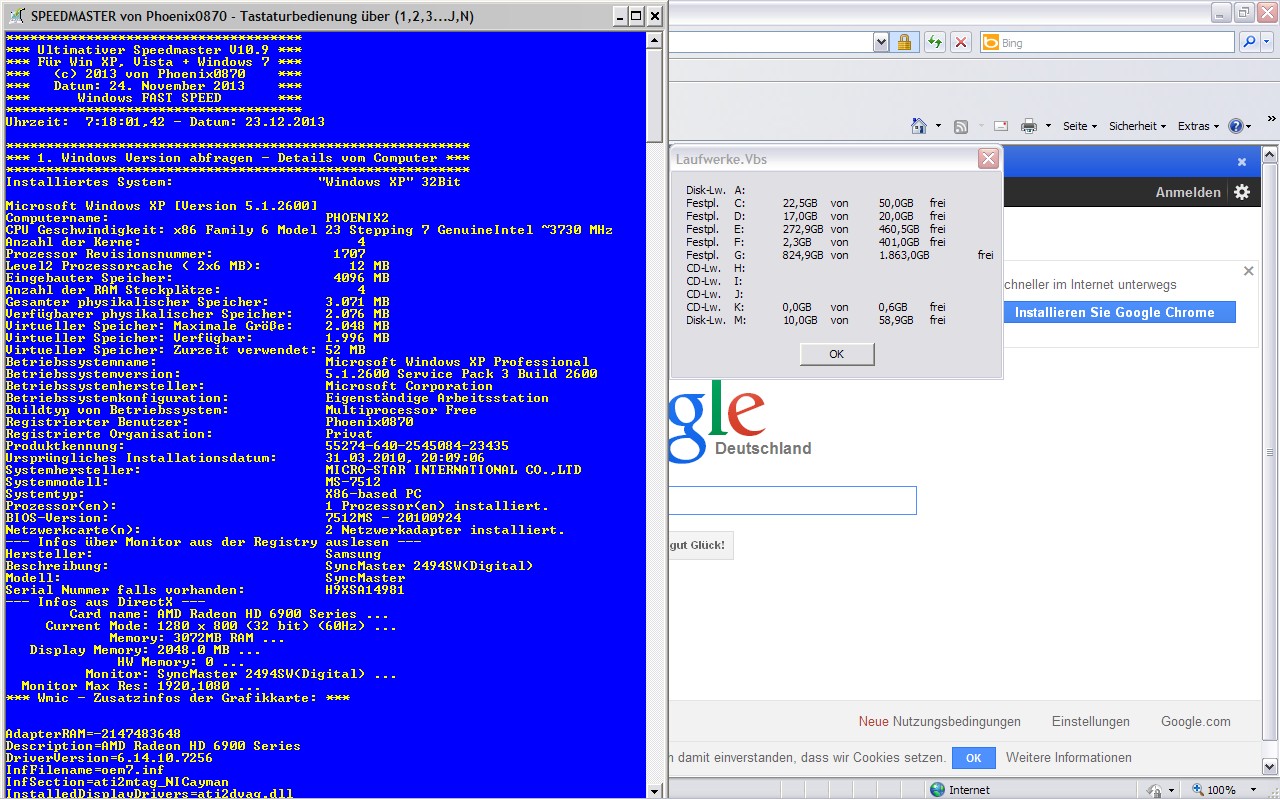Open the Nutzungsbedingungen link
1280x800 pixels.
click(957, 722)
